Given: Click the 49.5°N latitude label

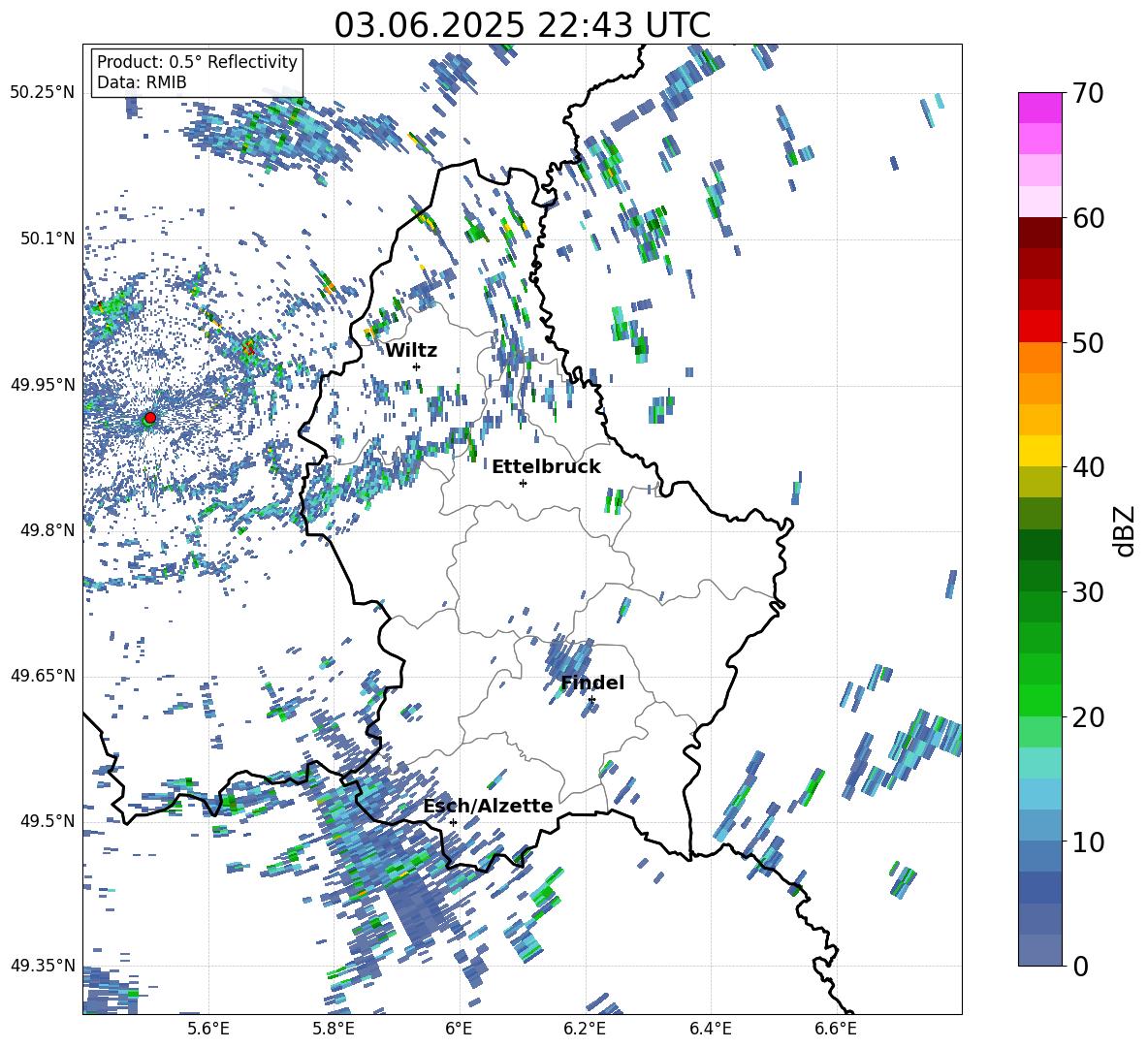Looking at the screenshot, I should click(x=47, y=820).
